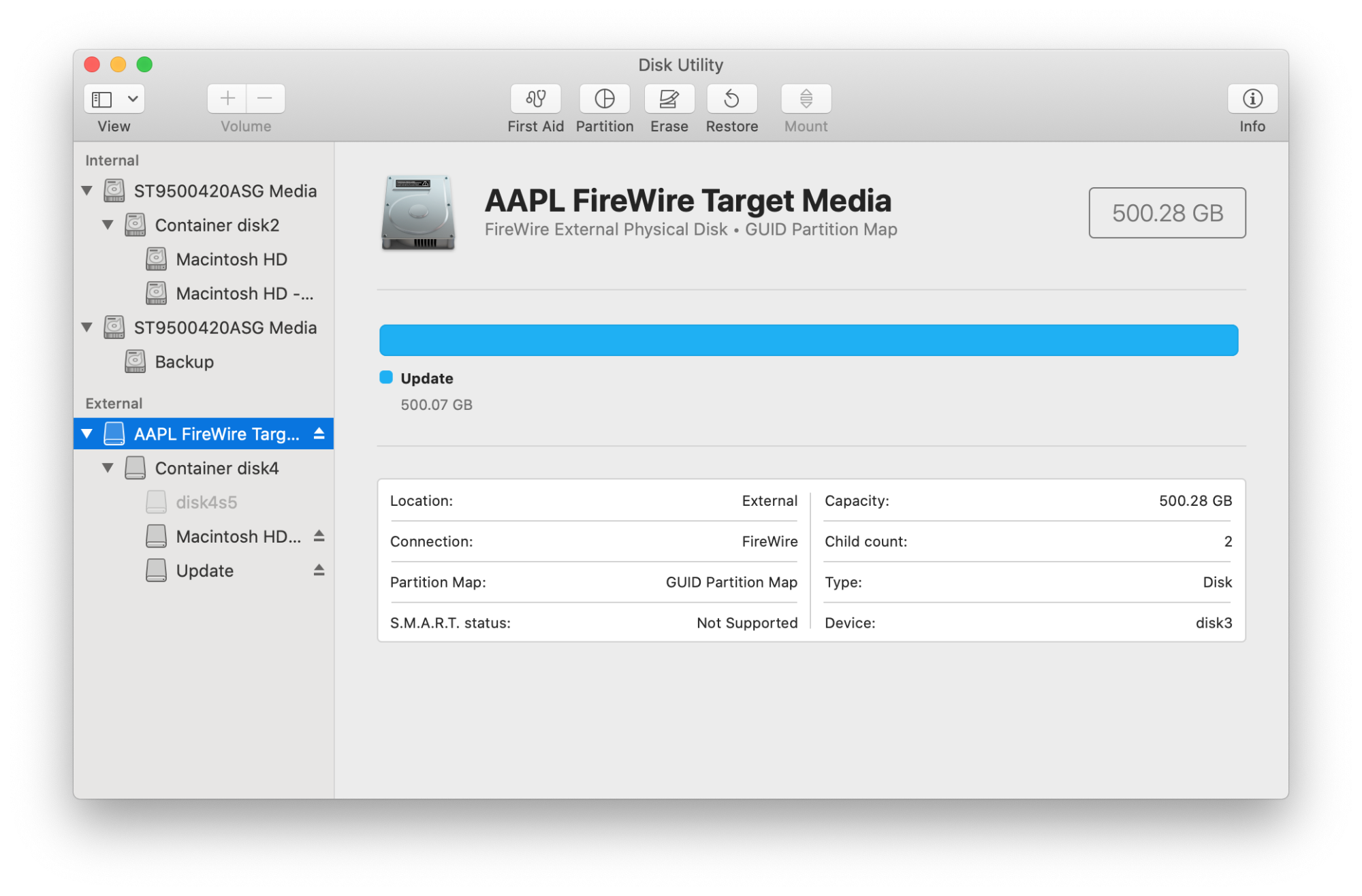The image size is (1362, 896).
Task: Click the Device value disk3
Action: 1214,623
